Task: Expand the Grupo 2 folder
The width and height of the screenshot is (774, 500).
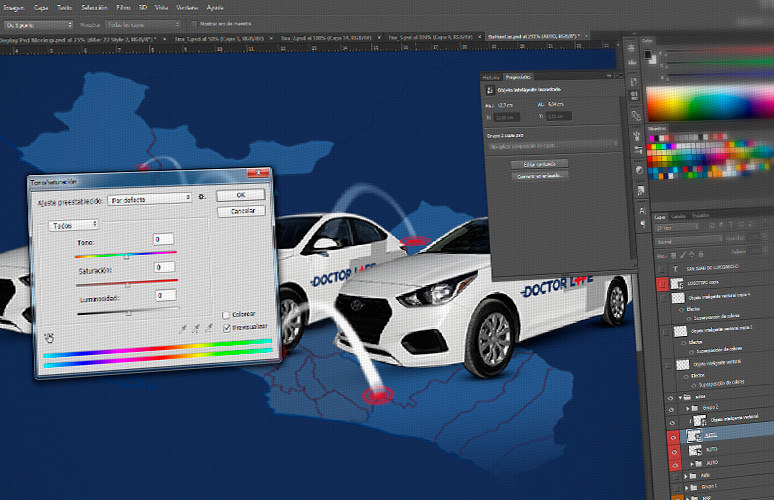Action: (688, 408)
